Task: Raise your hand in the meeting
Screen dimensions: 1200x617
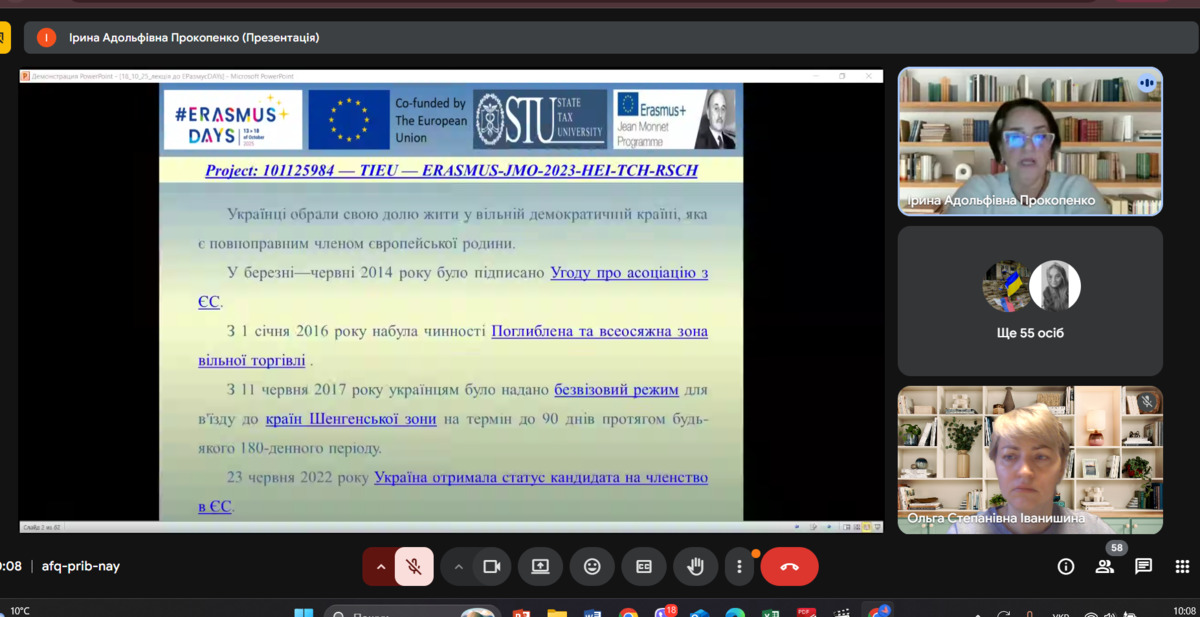Action: pyautogui.click(x=695, y=567)
